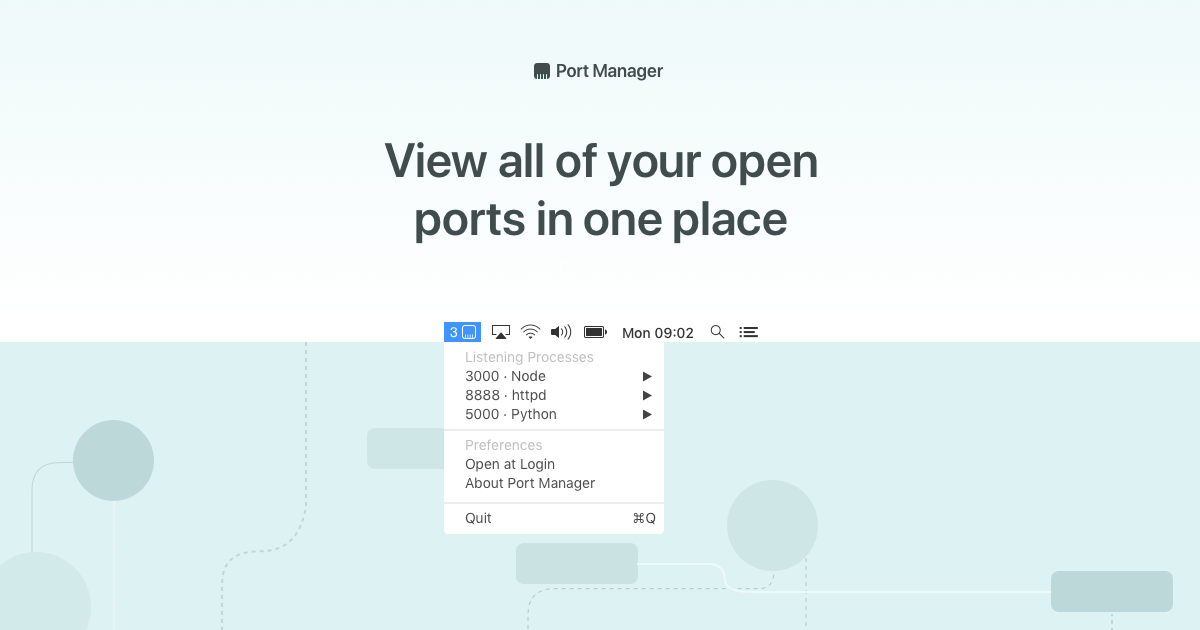Select the 8888 · httpd process

tap(554, 395)
